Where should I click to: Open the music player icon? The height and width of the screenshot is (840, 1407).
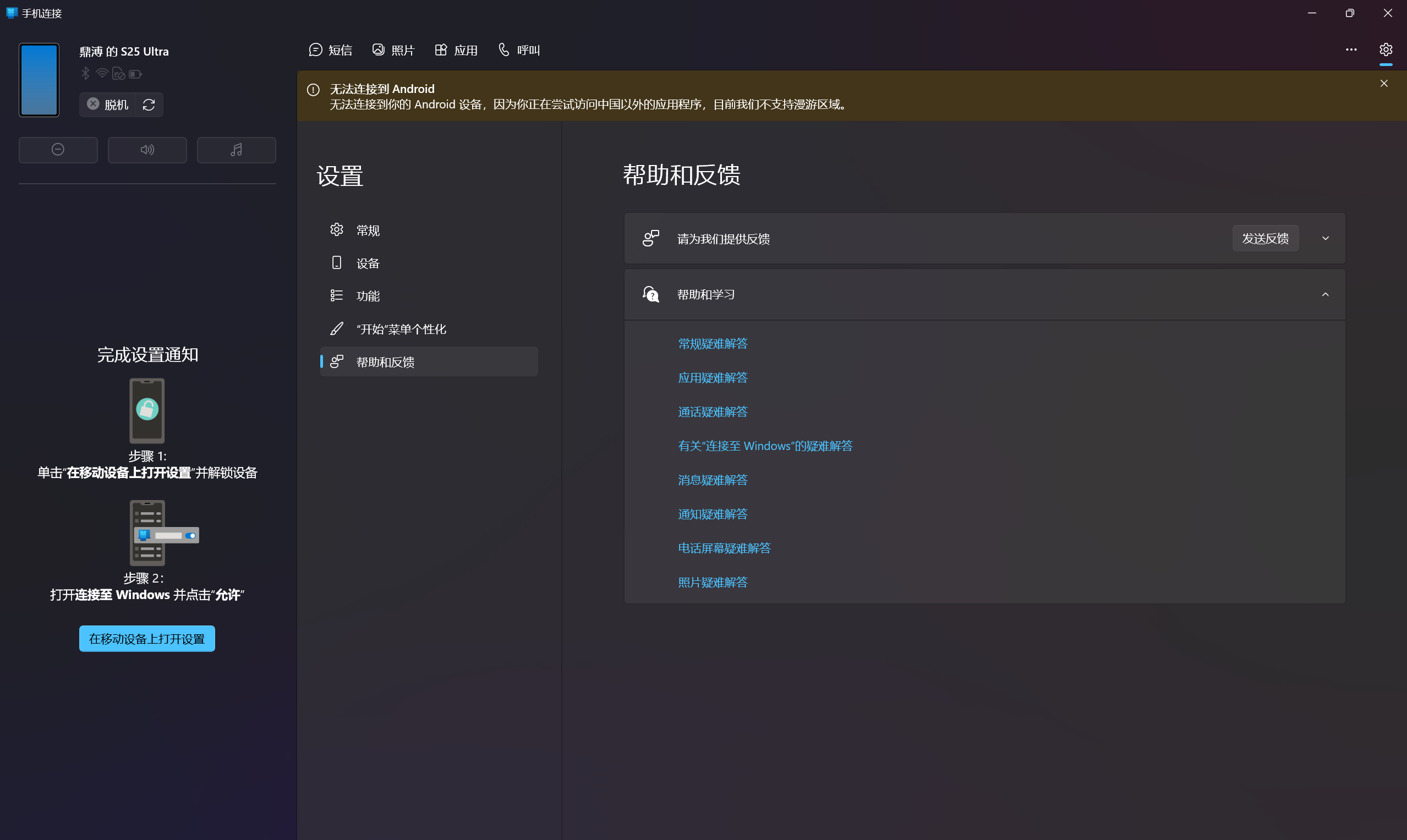click(x=237, y=150)
